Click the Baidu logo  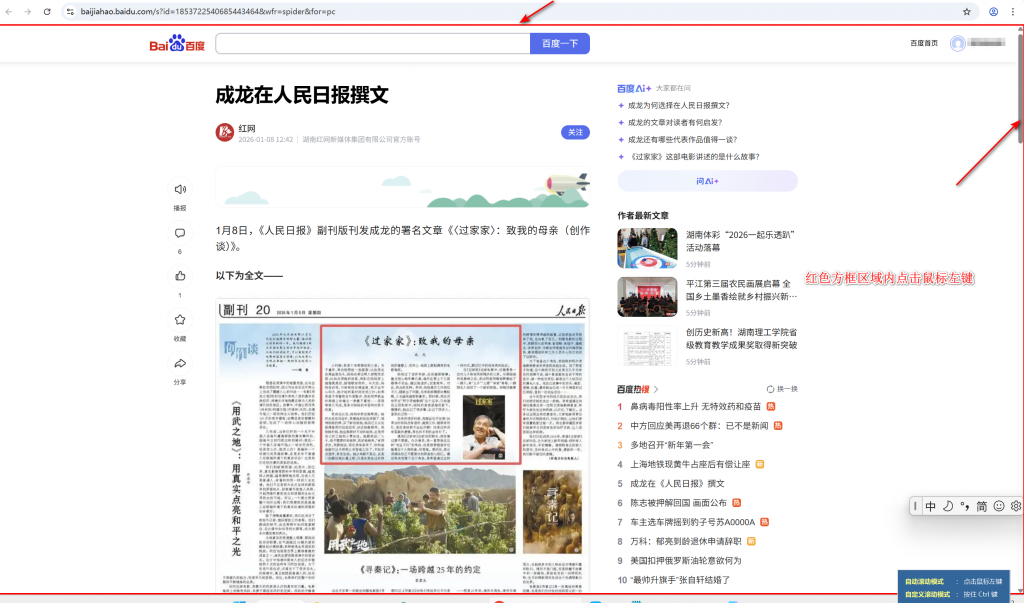[x=177, y=44]
